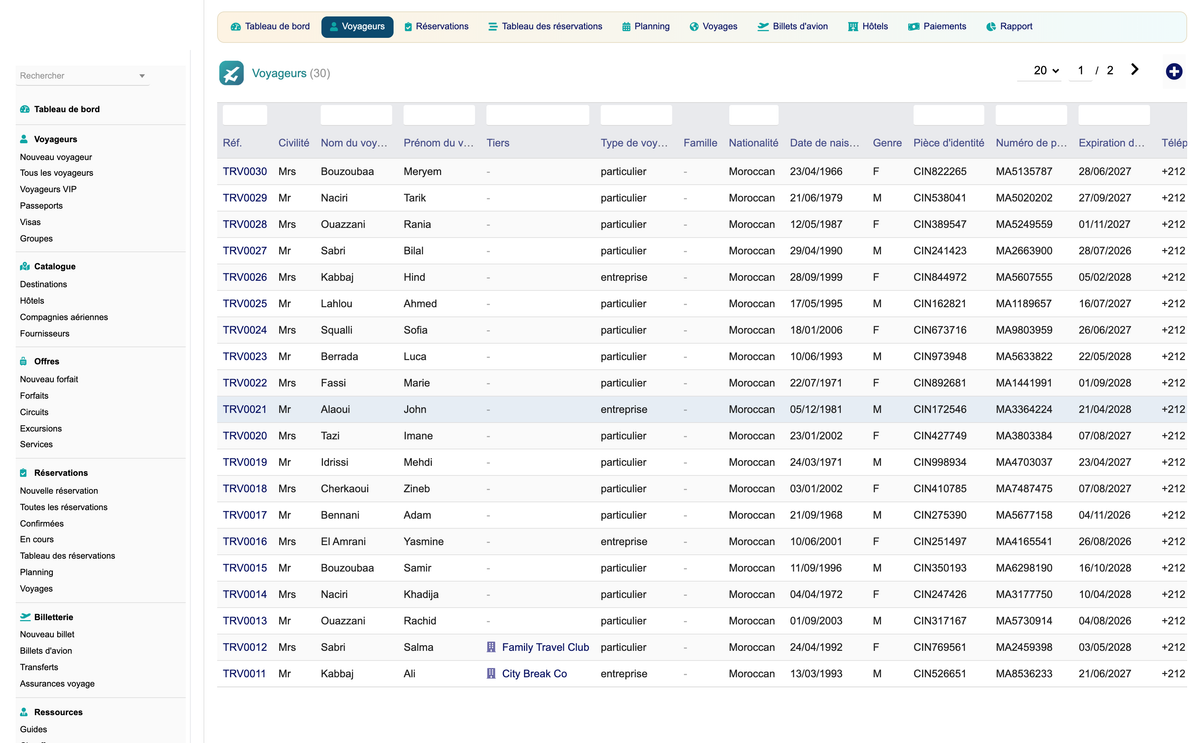This screenshot has width=1200, height=743.
Task: Click the Réf. column filter field
Action: [245, 115]
